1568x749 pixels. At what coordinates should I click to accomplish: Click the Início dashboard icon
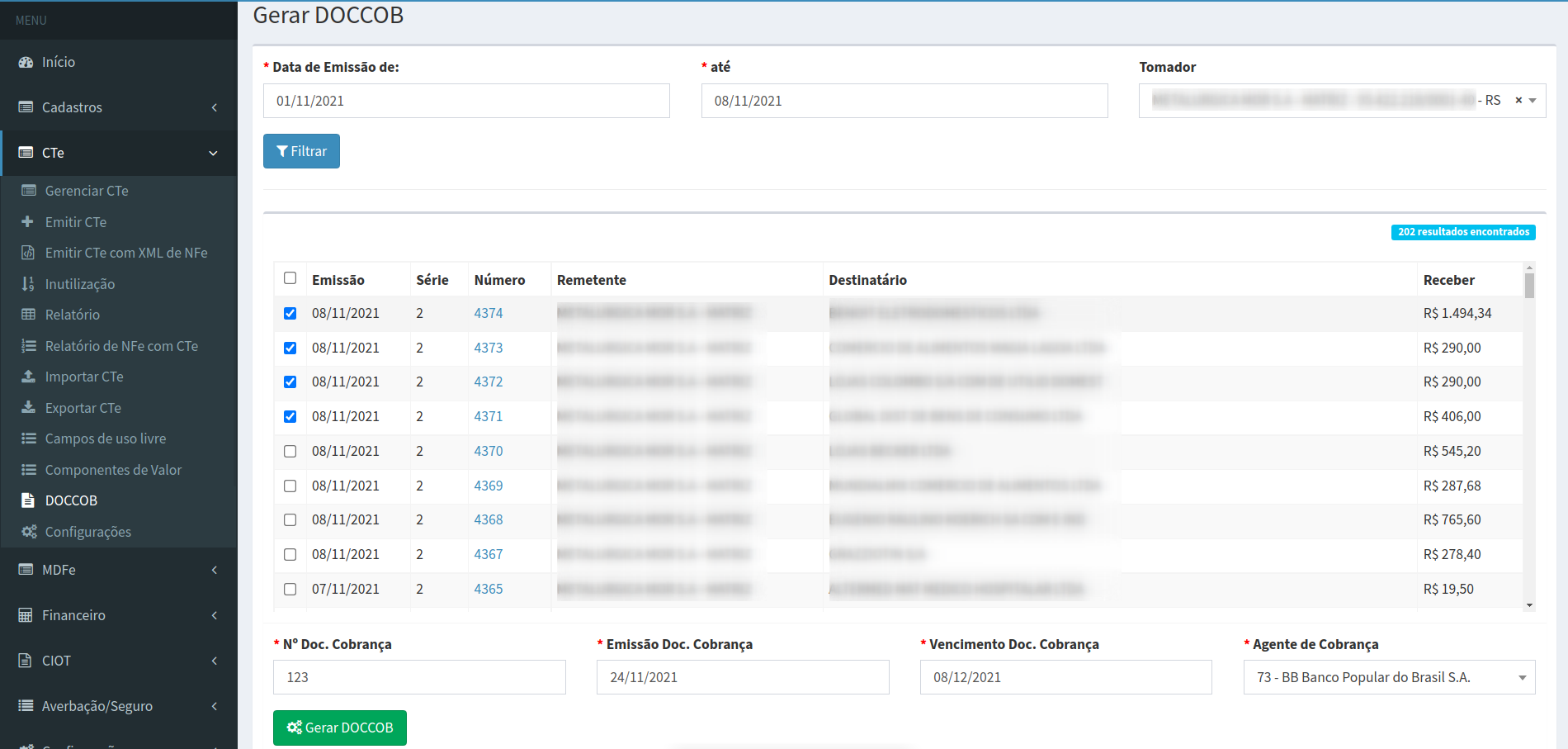(26, 62)
